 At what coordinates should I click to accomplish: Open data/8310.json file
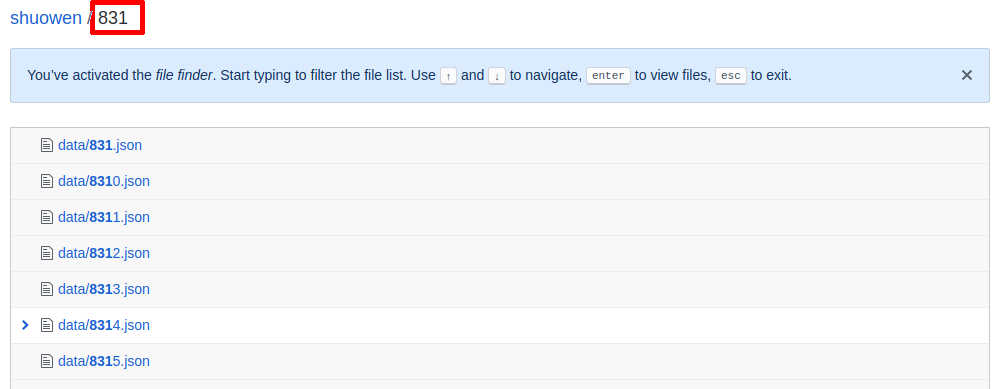pos(104,181)
